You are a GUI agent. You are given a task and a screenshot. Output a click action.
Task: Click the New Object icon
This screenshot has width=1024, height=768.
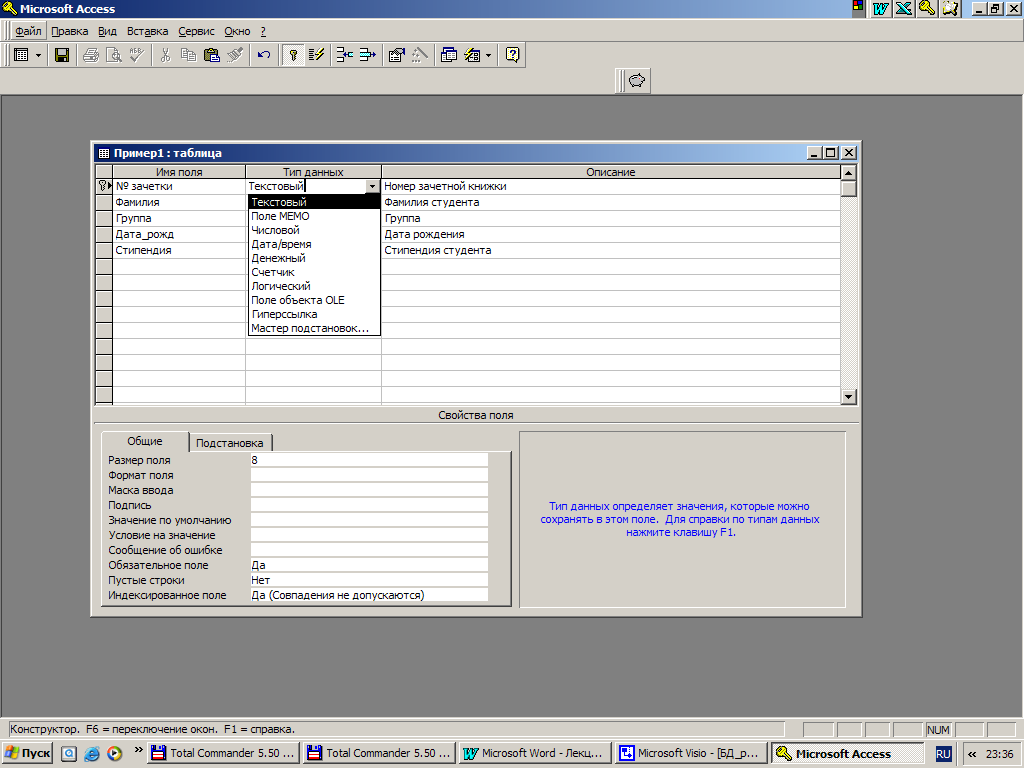click(x=472, y=56)
